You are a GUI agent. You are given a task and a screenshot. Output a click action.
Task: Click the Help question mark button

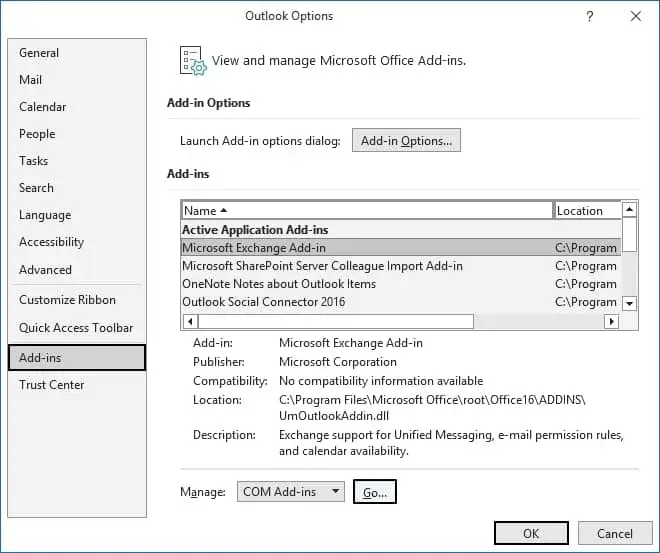[590, 16]
